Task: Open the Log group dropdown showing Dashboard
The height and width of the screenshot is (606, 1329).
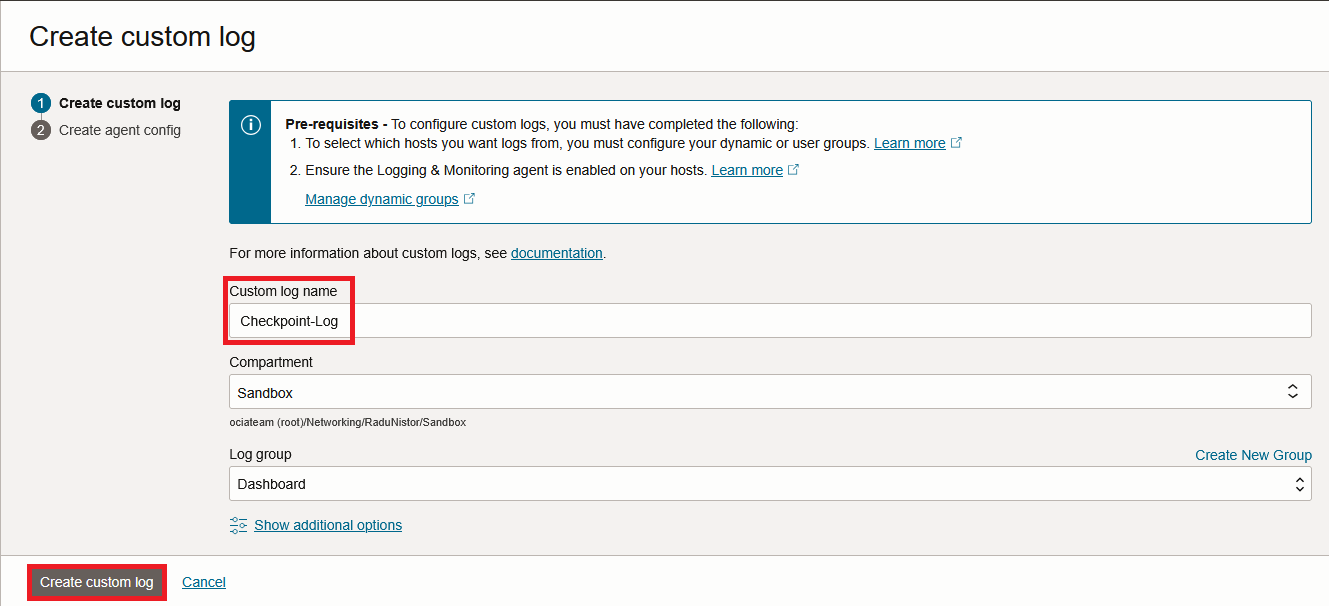Action: (x=770, y=484)
